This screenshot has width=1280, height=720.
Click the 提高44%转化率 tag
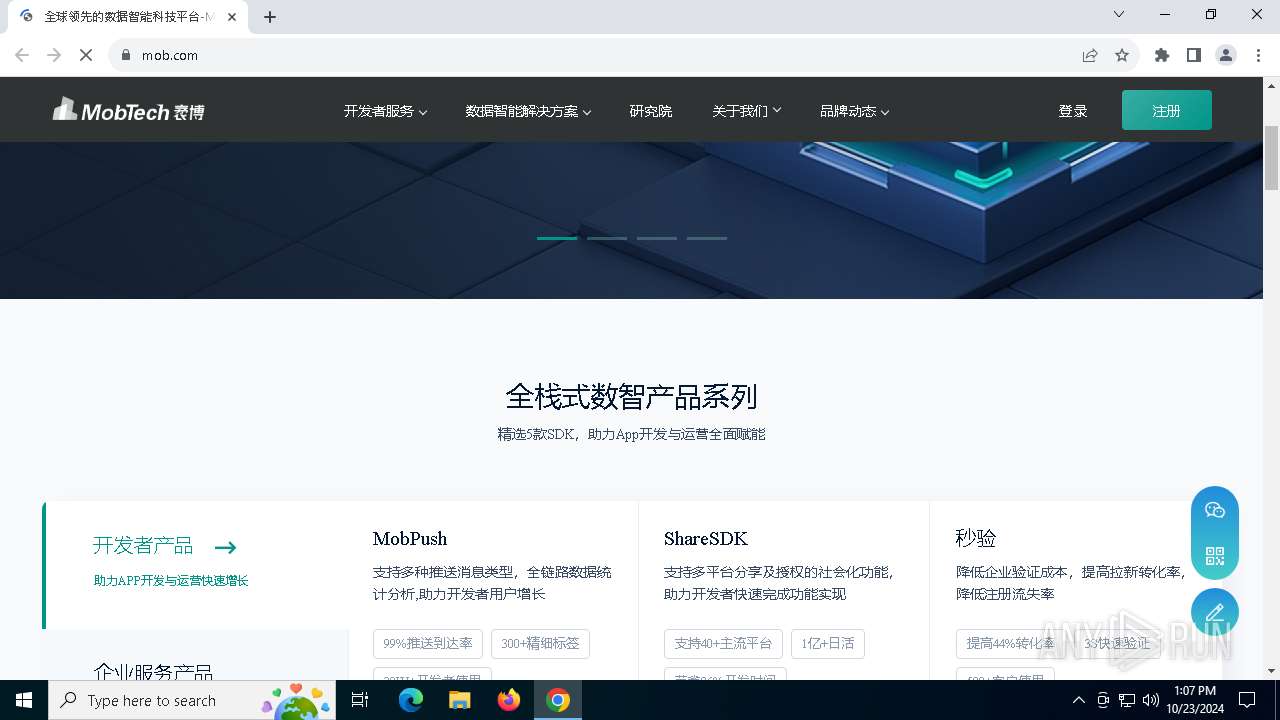[x=1010, y=643]
